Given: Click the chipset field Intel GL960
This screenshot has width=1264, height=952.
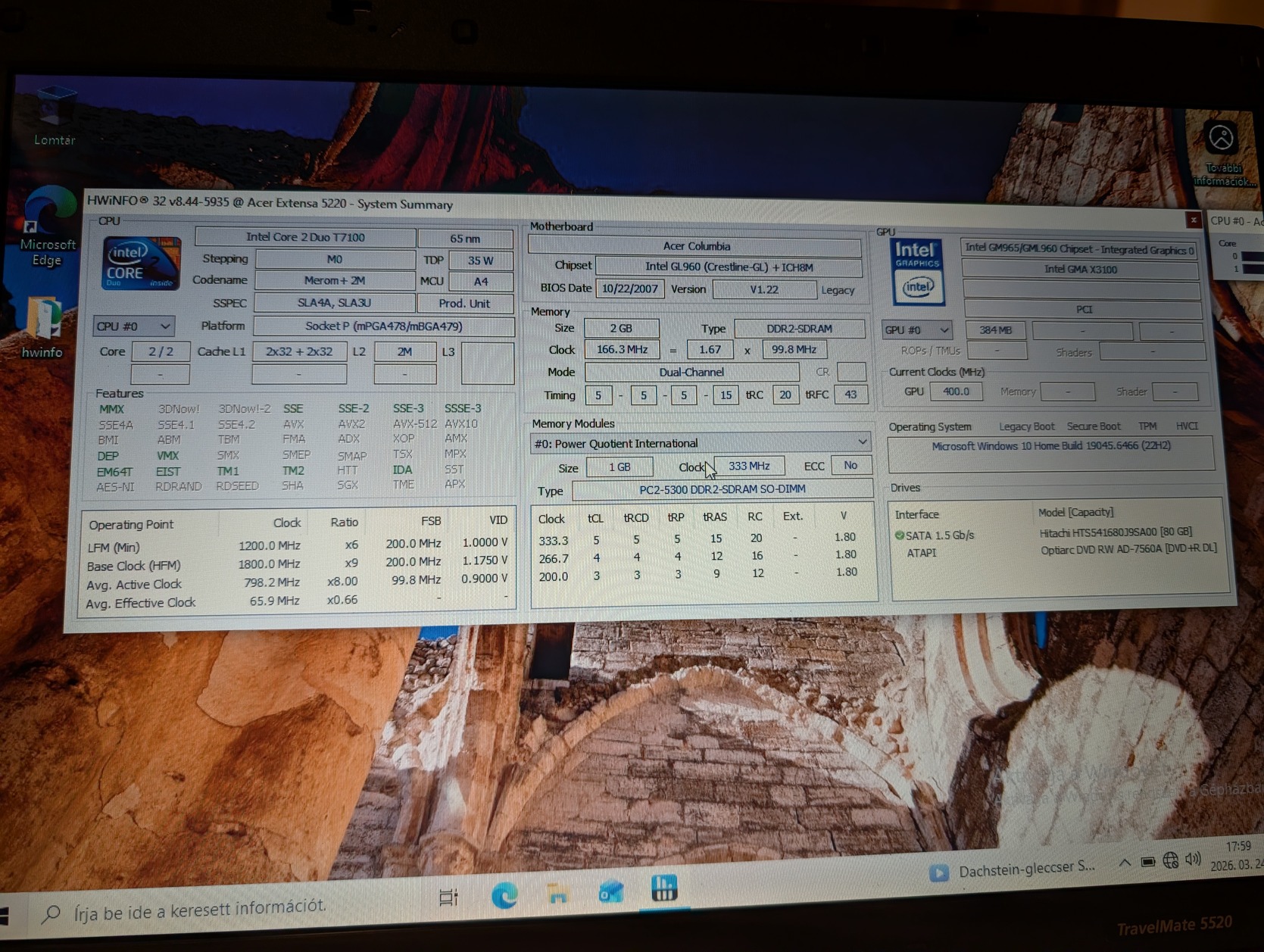Looking at the screenshot, I should click(729, 267).
